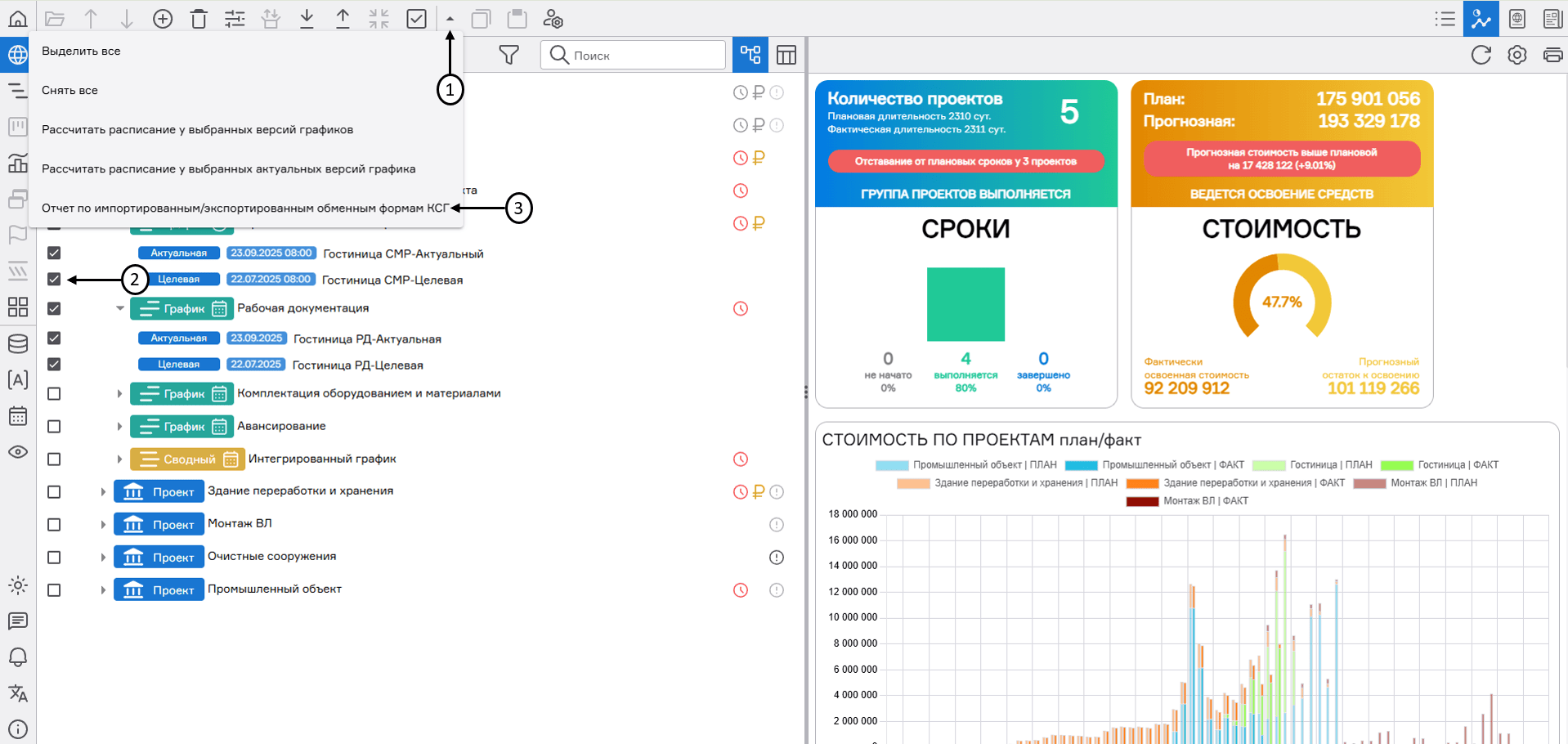Click the Снять все option
The width and height of the screenshot is (1568, 744).
click(69, 90)
